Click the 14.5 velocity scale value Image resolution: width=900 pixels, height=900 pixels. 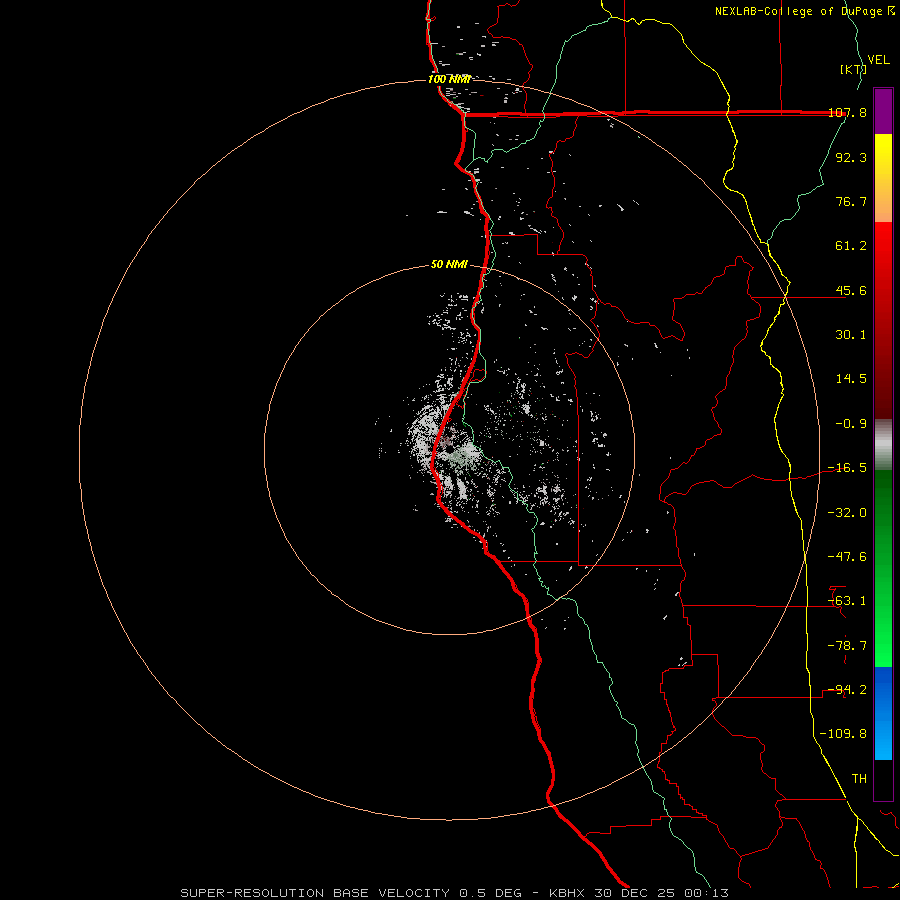coord(851,379)
